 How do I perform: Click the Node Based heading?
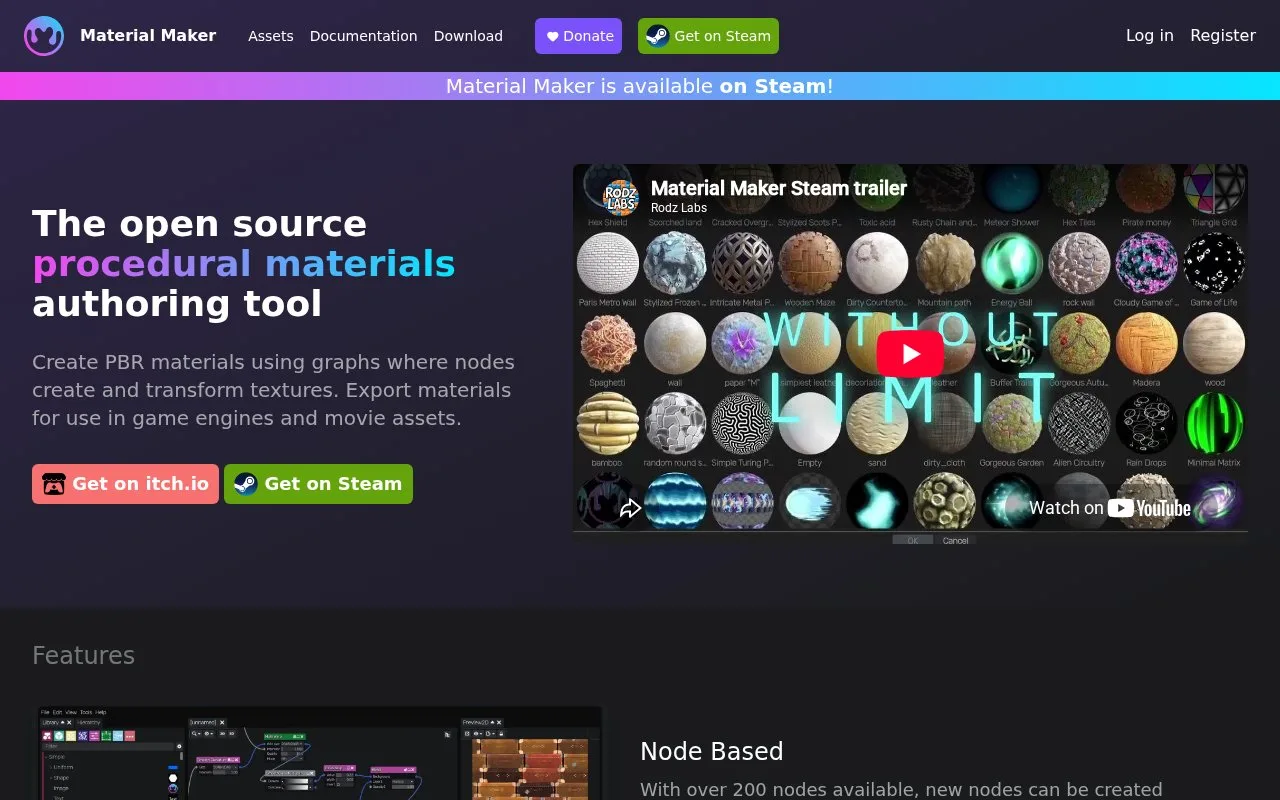[x=712, y=751]
